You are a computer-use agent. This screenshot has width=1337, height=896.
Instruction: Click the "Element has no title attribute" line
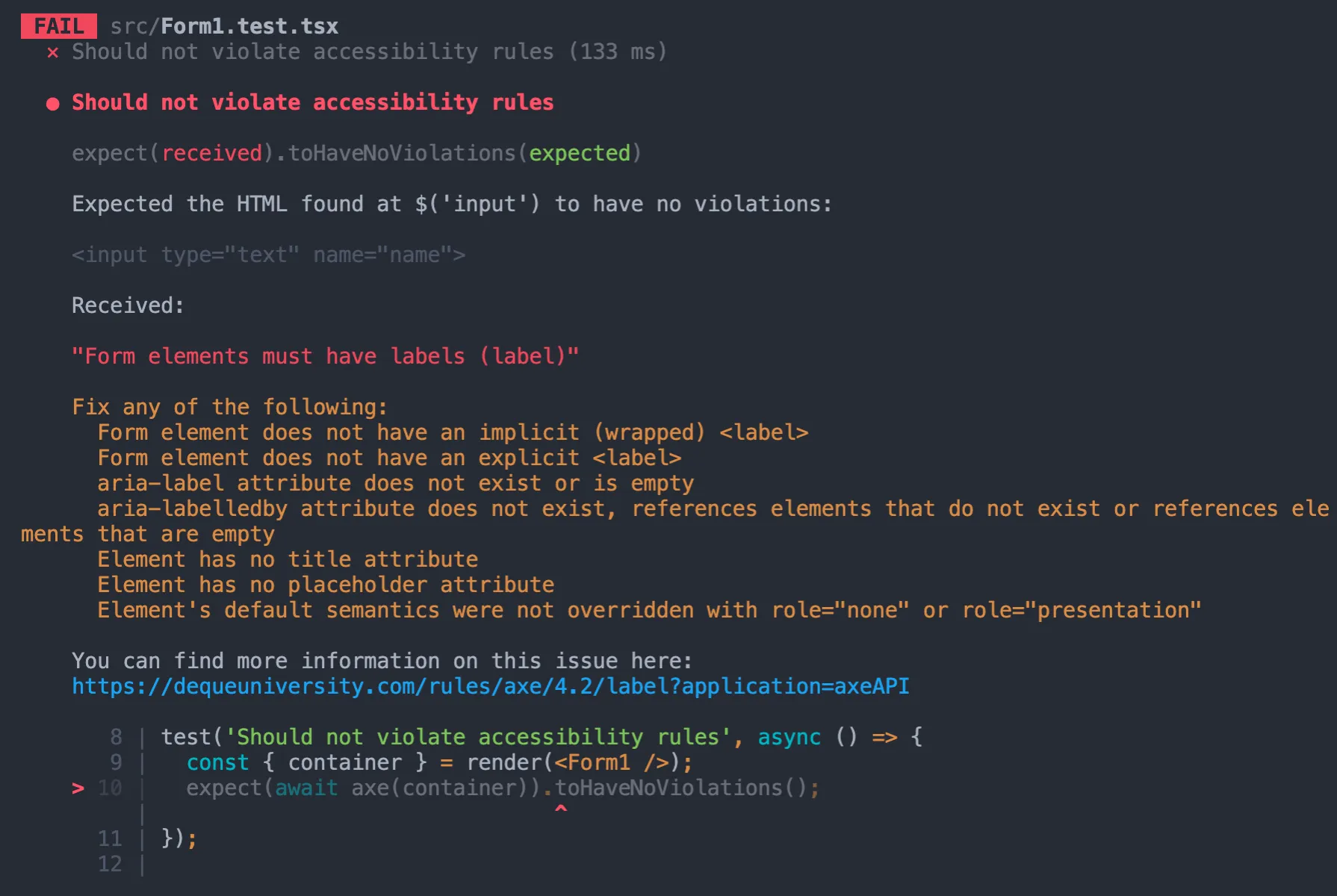(x=288, y=559)
